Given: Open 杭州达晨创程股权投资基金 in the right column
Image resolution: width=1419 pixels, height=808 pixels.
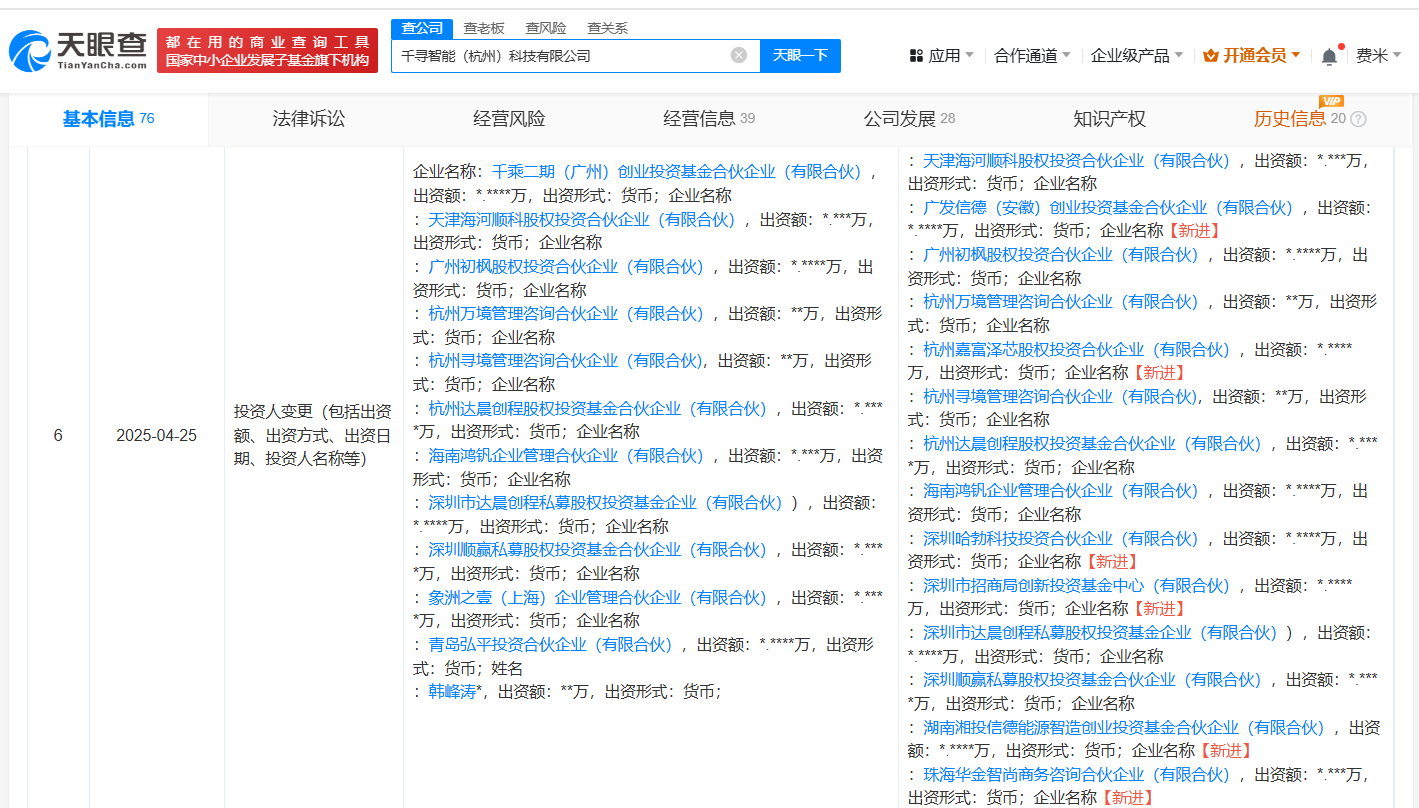Looking at the screenshot, I should pyautogui.click(x=1092, y=444).
